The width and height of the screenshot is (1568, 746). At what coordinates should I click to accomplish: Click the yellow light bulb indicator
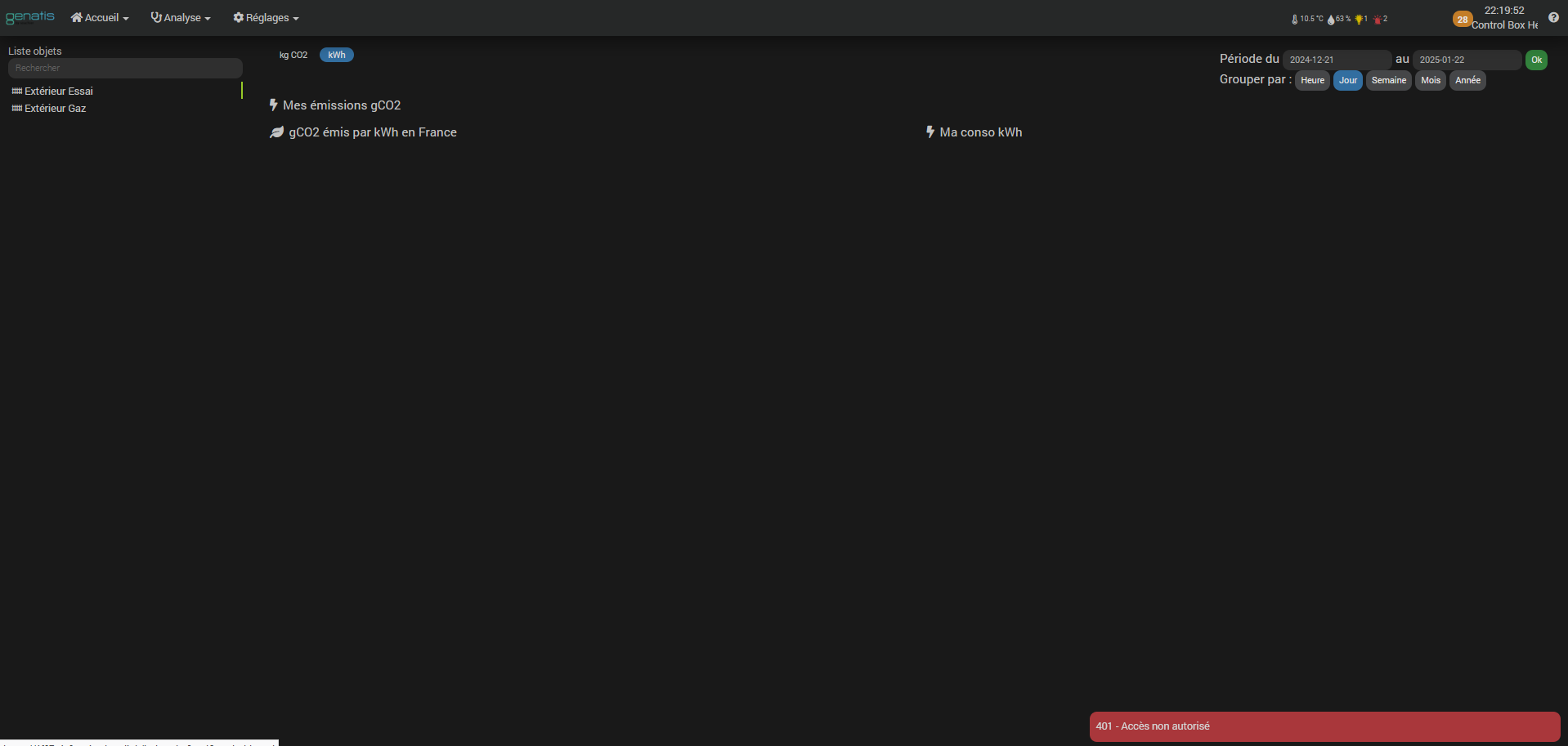point(1361,19)
